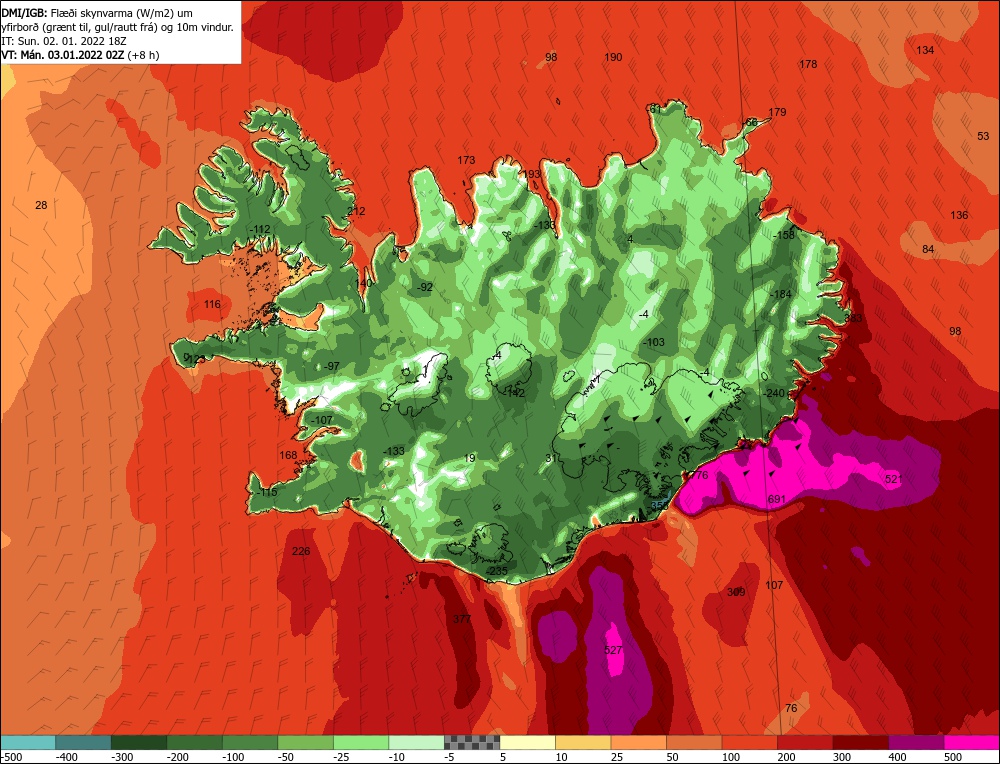
Task: Click the valid time 'VT: Mán. 03.01.2022 02Z'
Action: coord(62,55)
